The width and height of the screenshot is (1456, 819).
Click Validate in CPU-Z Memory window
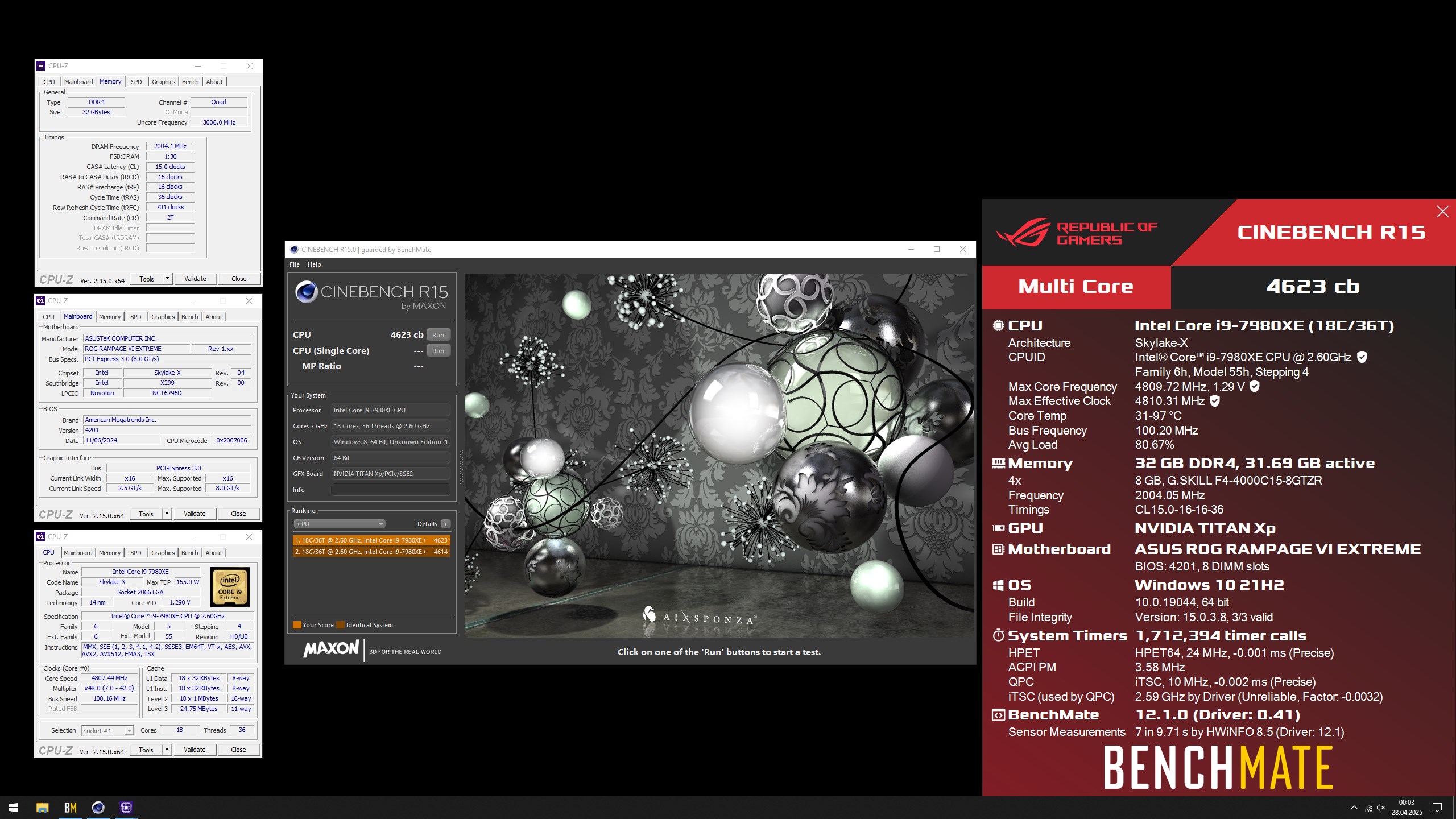point(195,279)
